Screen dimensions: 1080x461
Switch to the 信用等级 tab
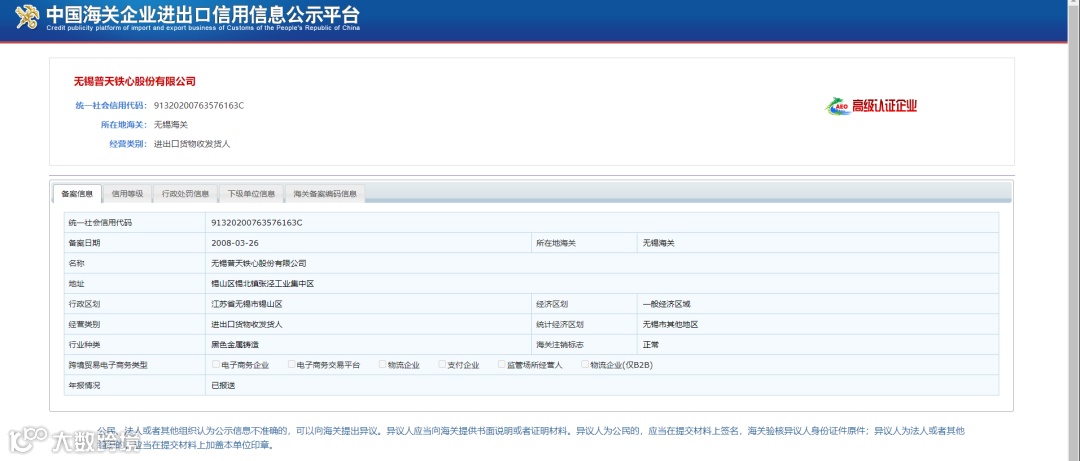tap(127, 194)
